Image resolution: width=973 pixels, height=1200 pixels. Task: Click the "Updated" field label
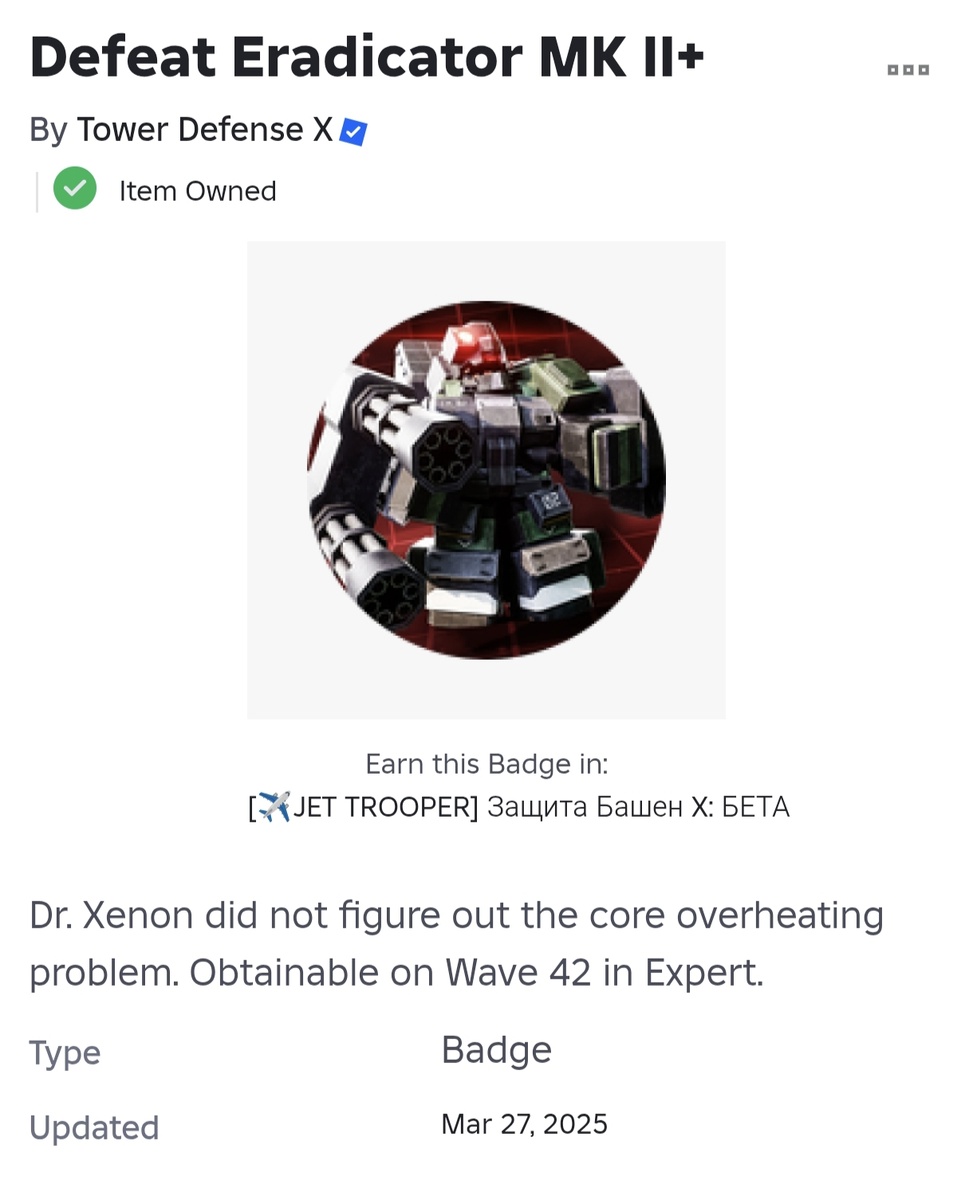[94, 1127]
